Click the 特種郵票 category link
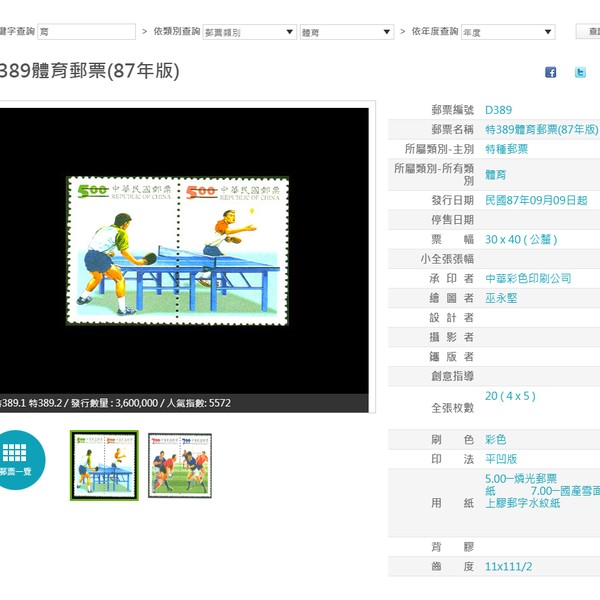 pos(506,149)
